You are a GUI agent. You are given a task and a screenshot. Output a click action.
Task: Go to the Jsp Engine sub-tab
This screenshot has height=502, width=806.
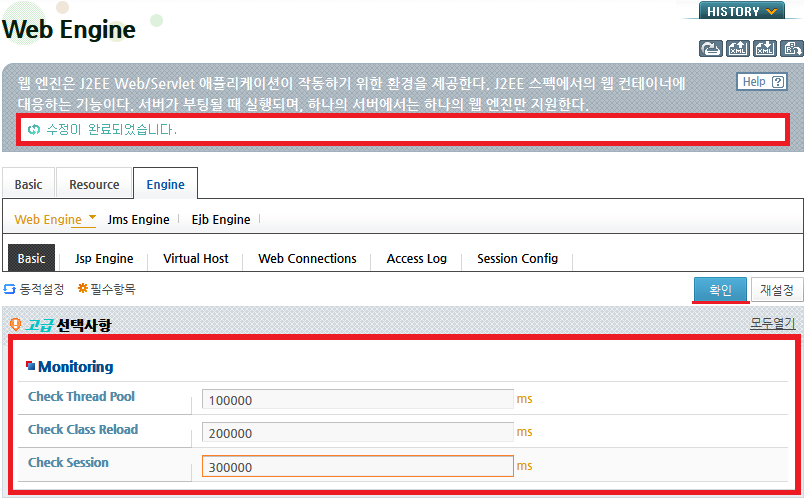[x=104, y=258]
